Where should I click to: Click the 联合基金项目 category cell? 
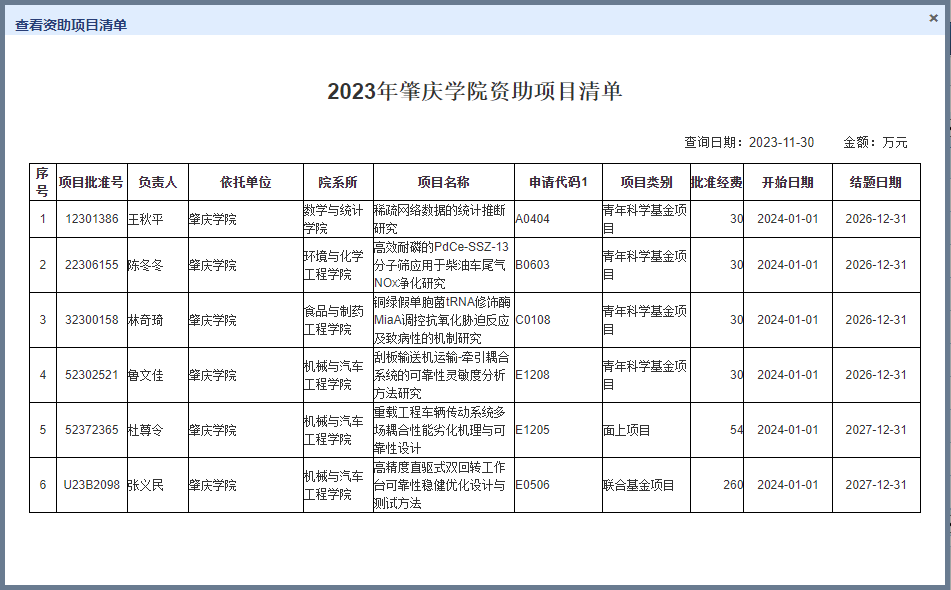[x=638, y=485]
